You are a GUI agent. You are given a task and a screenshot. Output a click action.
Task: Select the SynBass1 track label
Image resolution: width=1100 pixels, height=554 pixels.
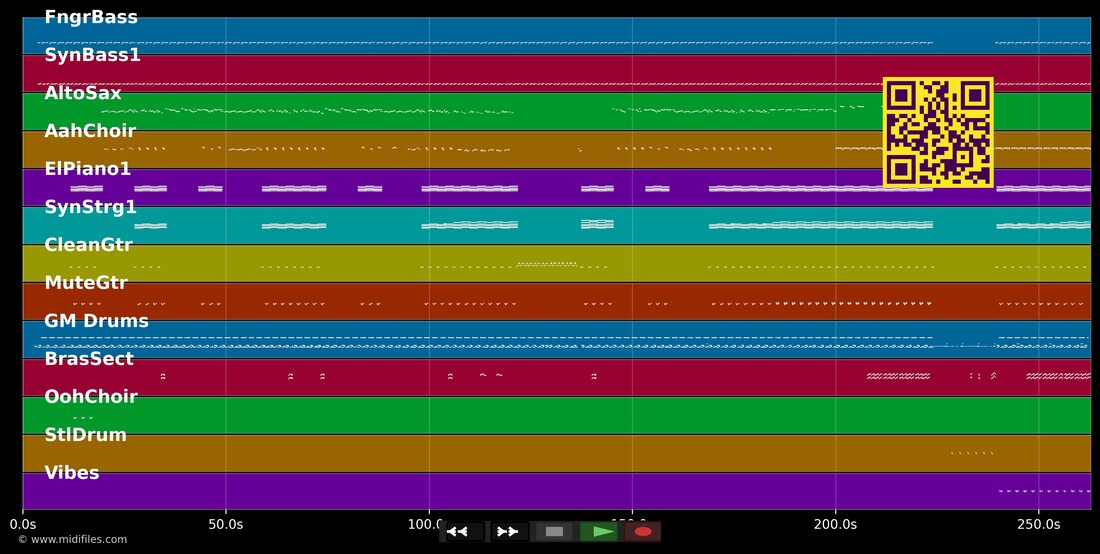(93, 55)
